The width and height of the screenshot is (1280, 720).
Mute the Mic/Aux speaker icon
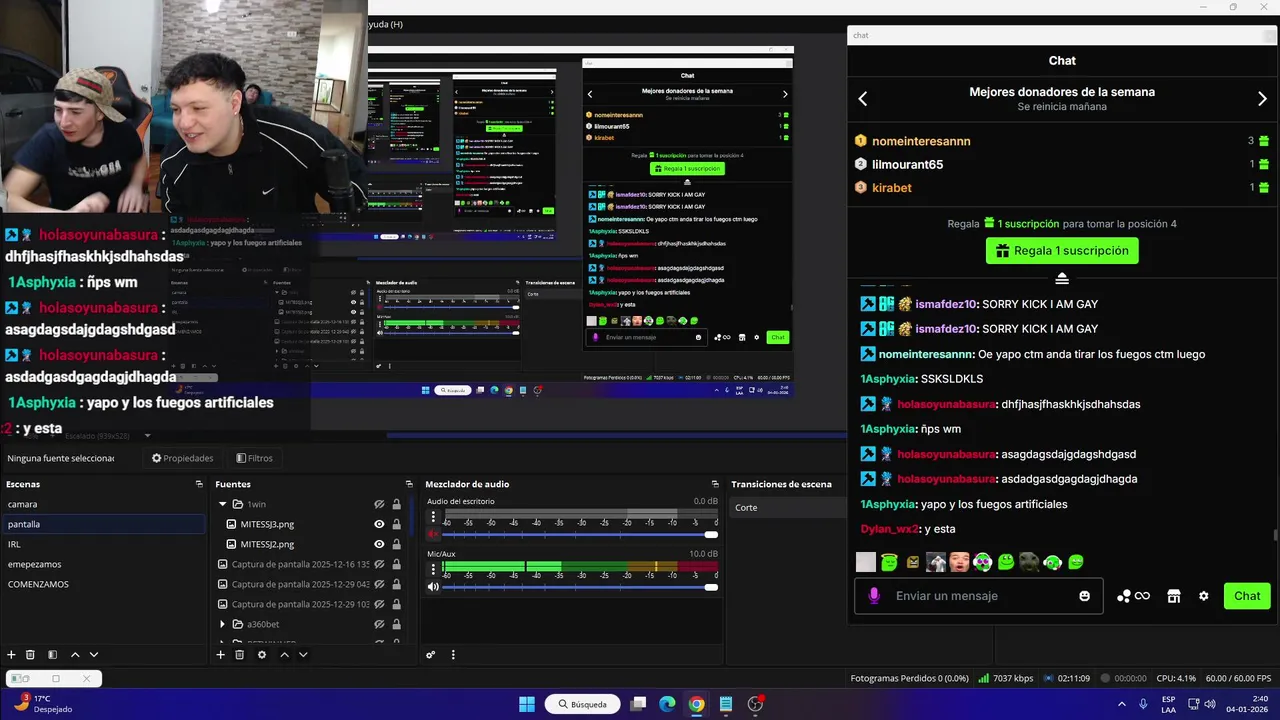(433, 587)
